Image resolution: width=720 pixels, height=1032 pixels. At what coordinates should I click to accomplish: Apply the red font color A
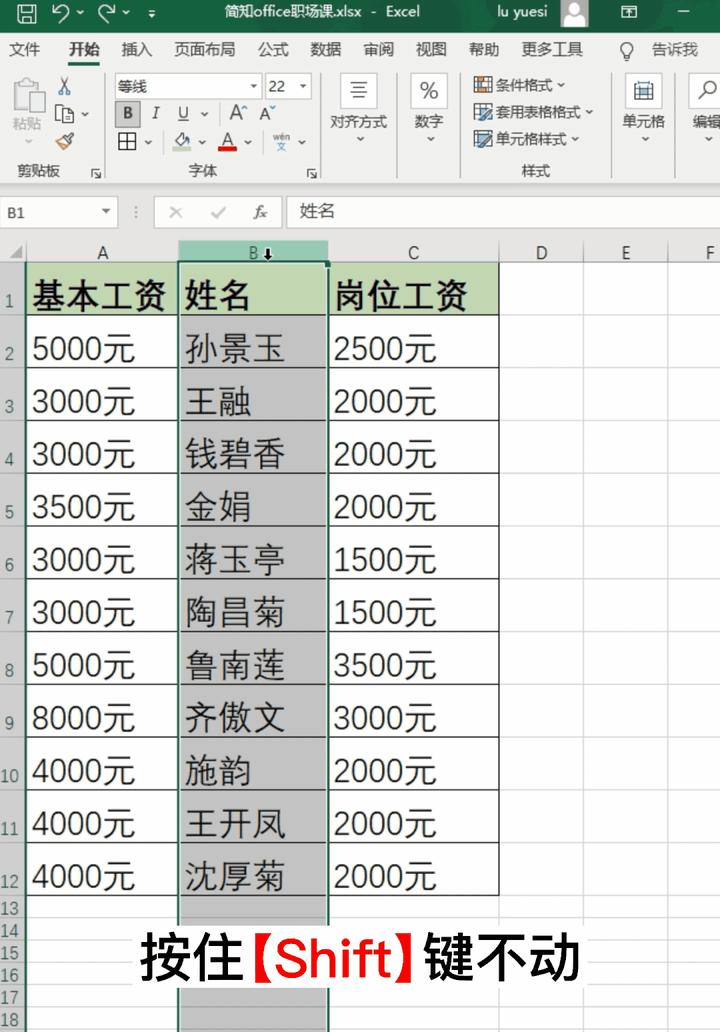click(228, 141)
